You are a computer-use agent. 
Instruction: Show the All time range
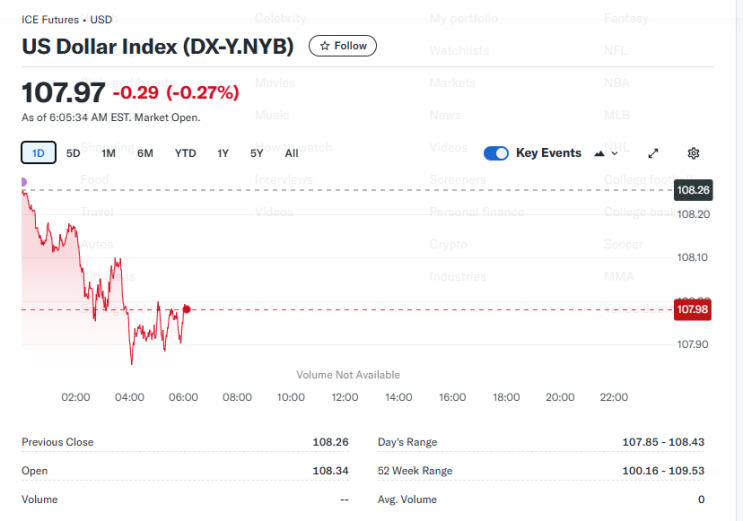pos(291,153)
